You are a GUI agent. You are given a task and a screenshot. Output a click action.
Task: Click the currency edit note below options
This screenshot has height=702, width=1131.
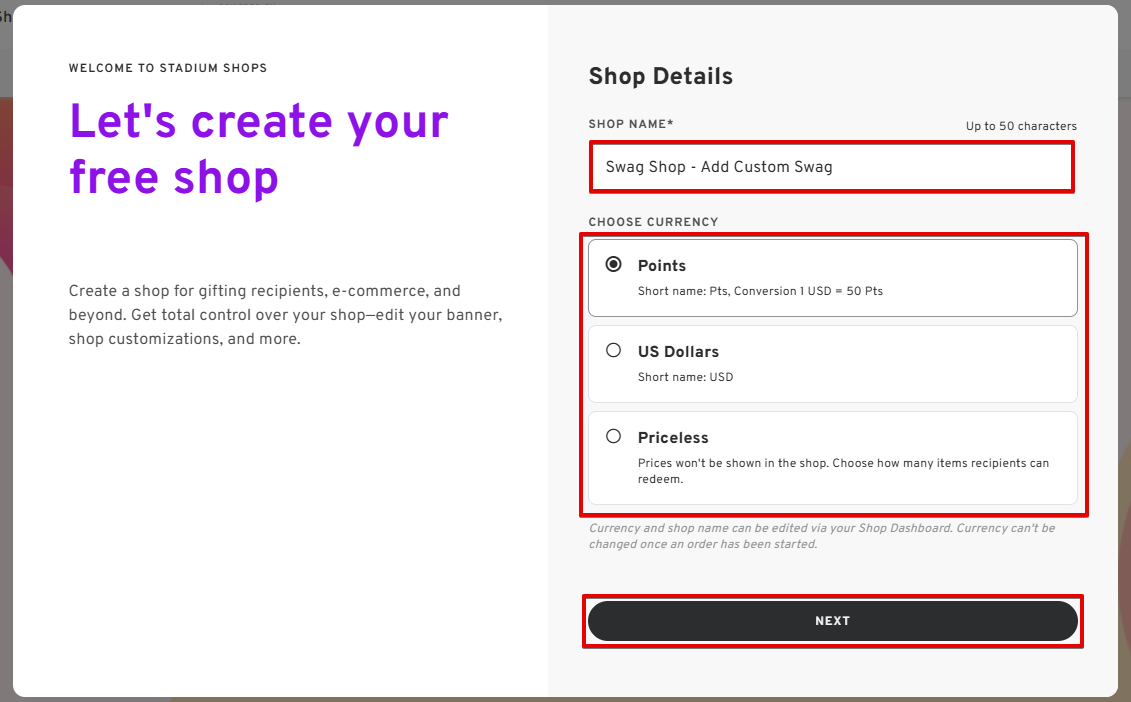click(821, 536)
